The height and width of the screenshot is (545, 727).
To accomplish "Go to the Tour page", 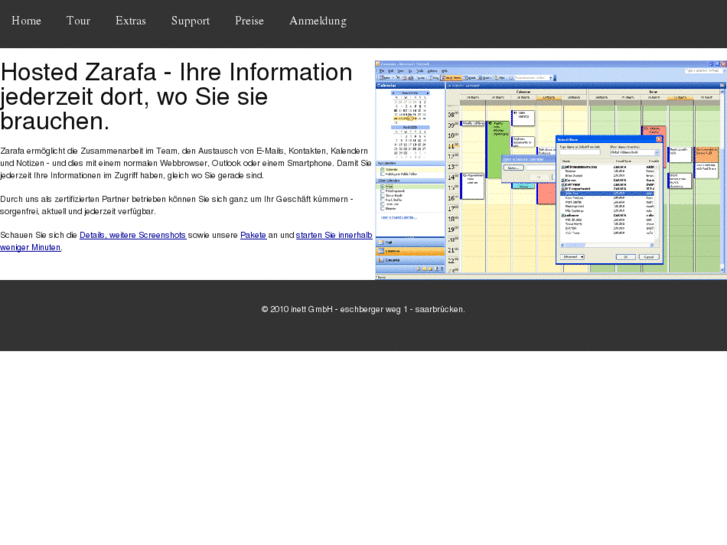I will [x=78, y=21].
